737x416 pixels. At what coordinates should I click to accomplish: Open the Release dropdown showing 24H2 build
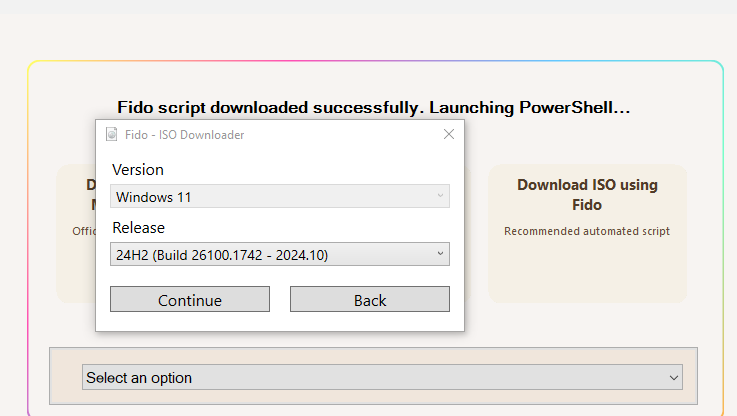(280, 254)
